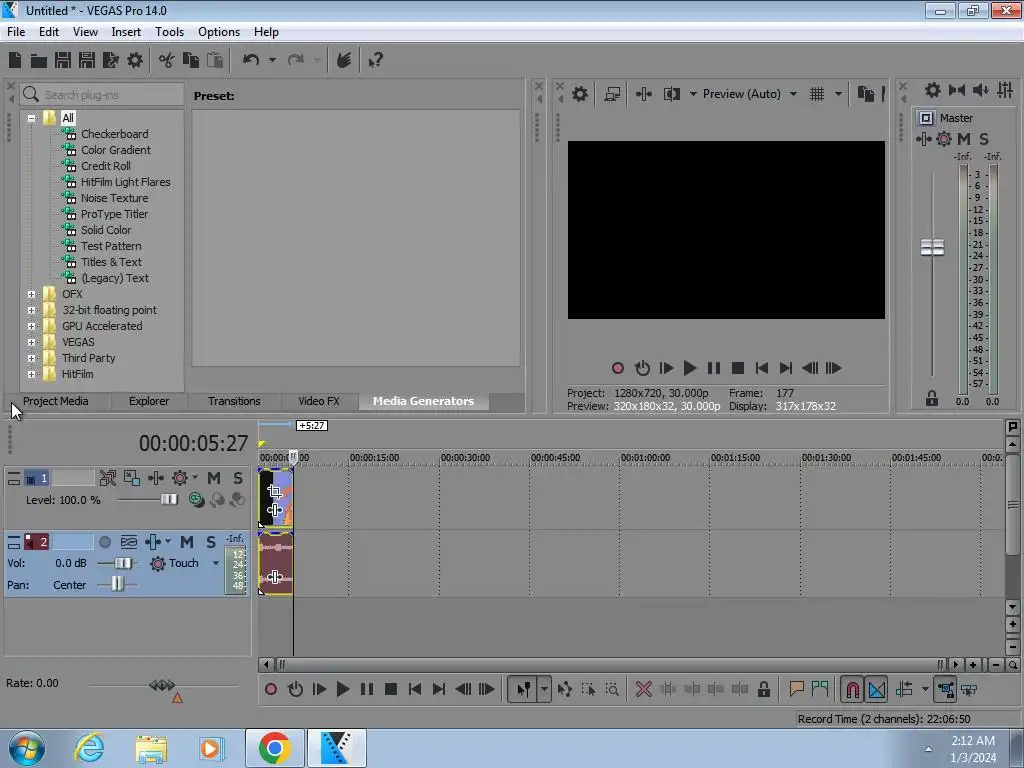Adjust video track Level slider
The height and width of the screenshot is (768, 1024).
(x=168, y=500)
